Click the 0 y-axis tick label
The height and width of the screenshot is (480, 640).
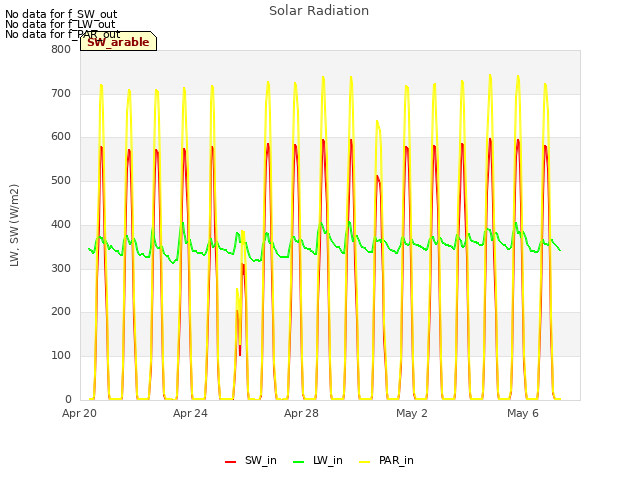click(68, 399)
